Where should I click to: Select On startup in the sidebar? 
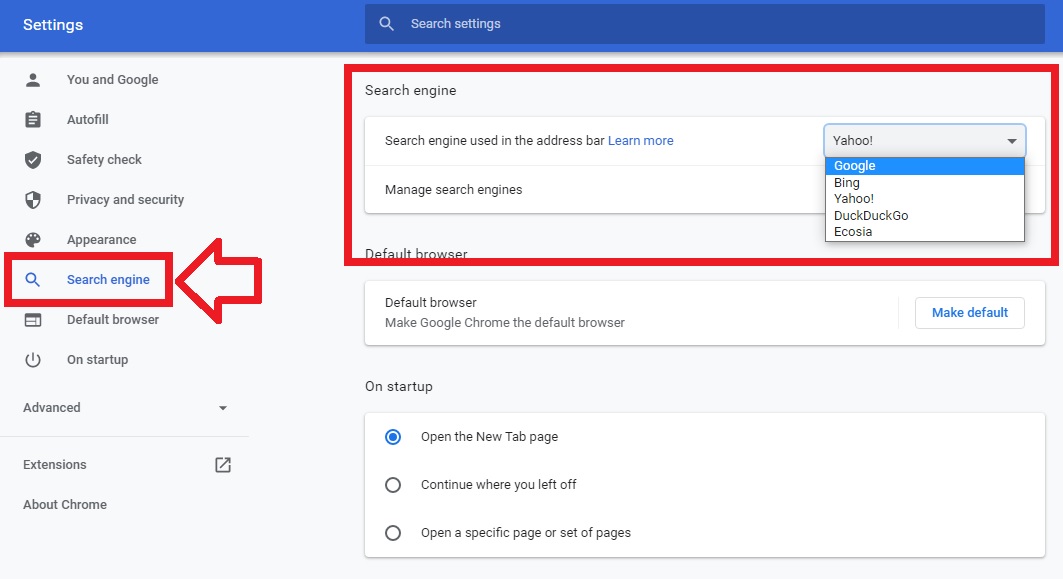click(98, 360)
